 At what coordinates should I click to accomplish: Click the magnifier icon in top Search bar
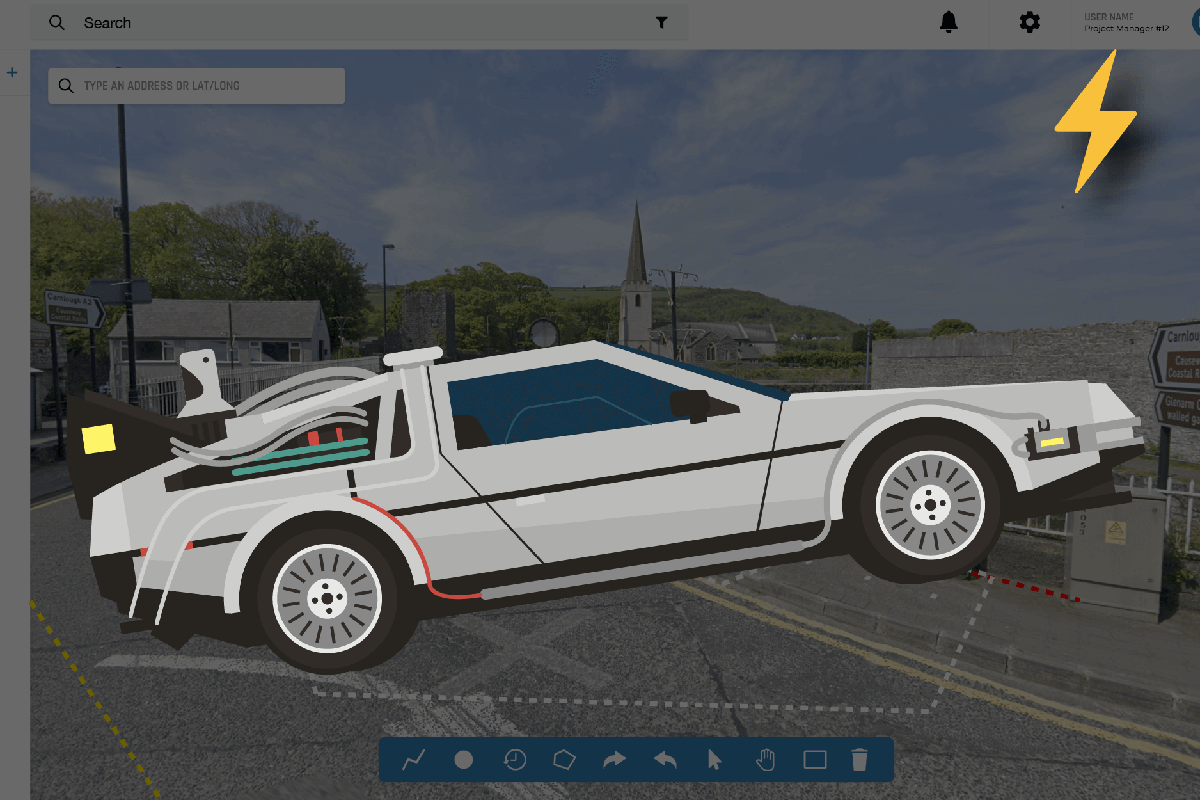57,22
